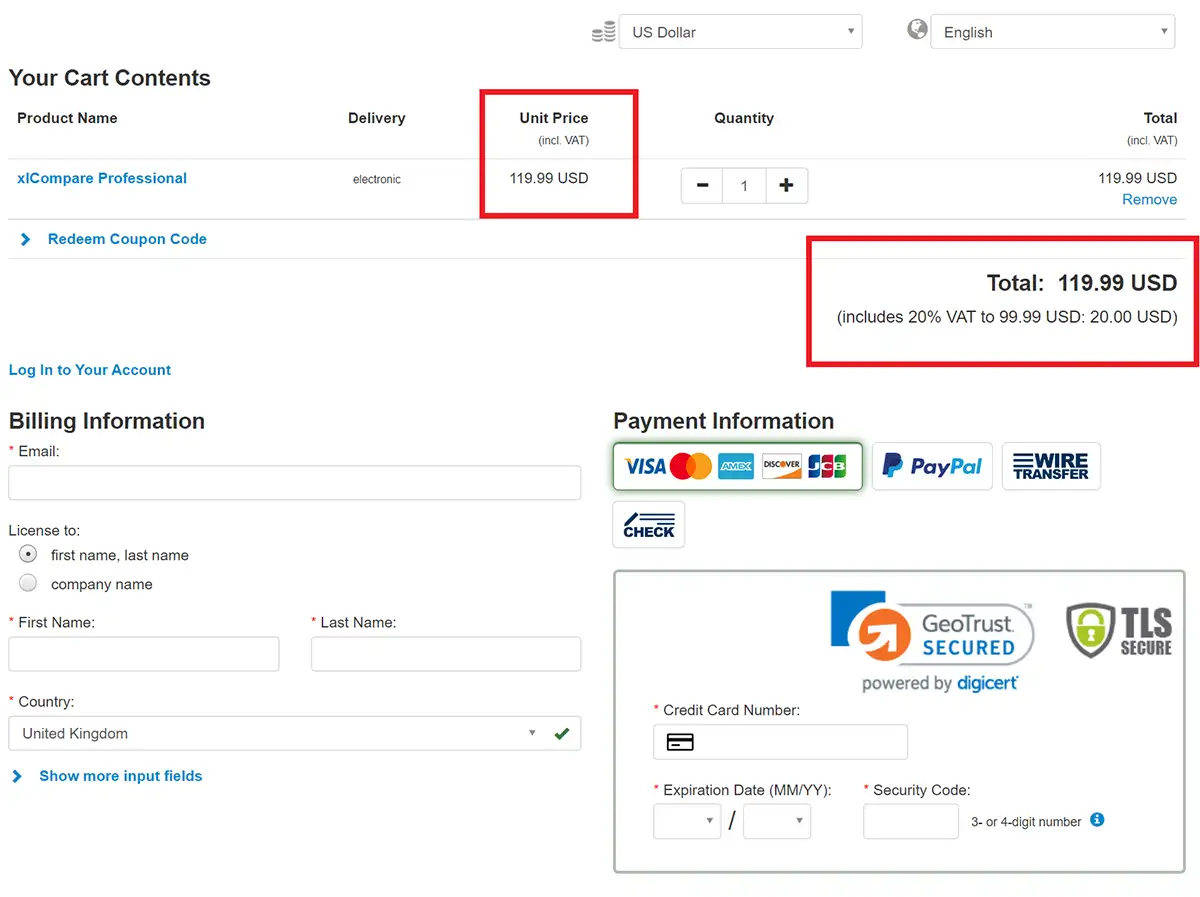Click the currency coins icon
The width and height of the screenshot is (1200, 897).
(x=603, y=32)
